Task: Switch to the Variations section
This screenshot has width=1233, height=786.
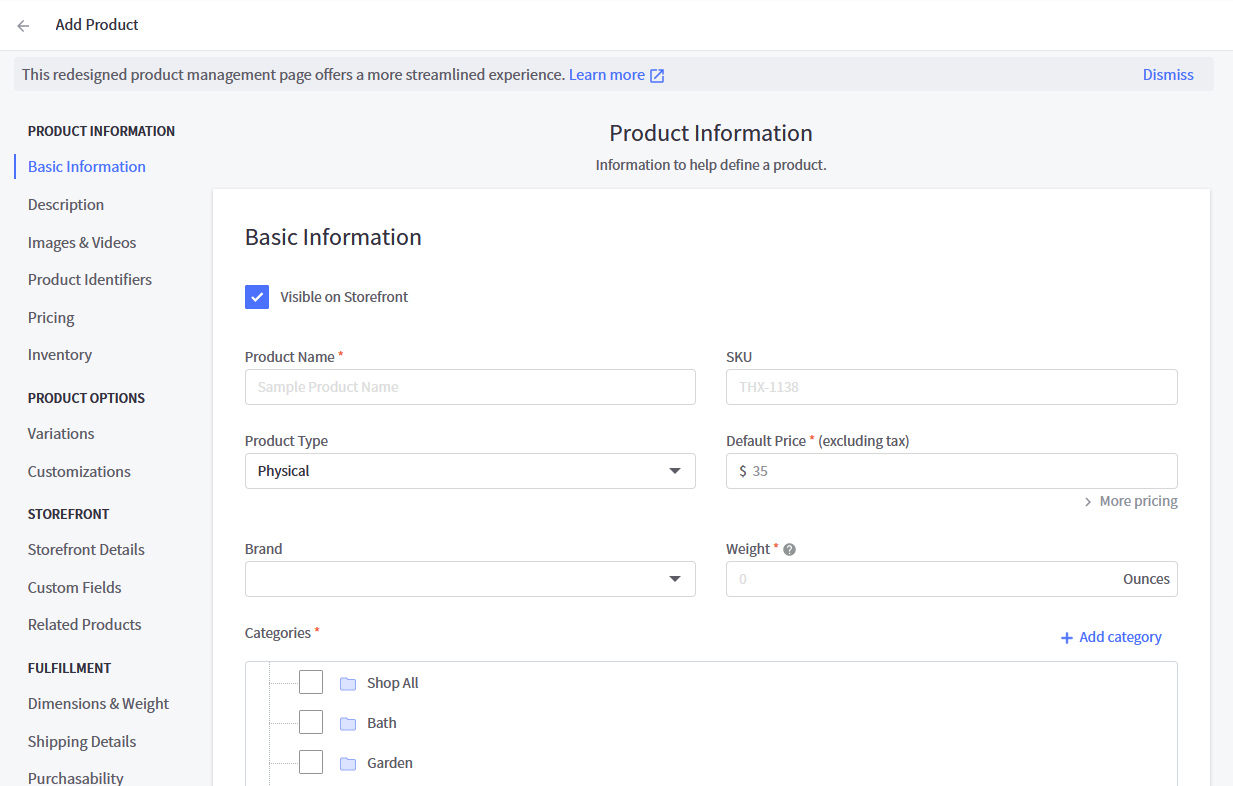Action: [x=61, y=433]
